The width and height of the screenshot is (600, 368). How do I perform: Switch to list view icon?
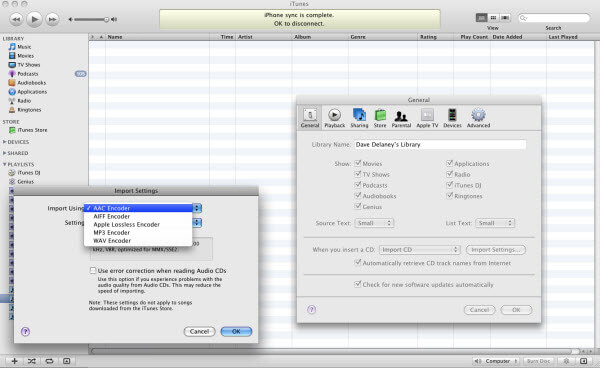481,18
